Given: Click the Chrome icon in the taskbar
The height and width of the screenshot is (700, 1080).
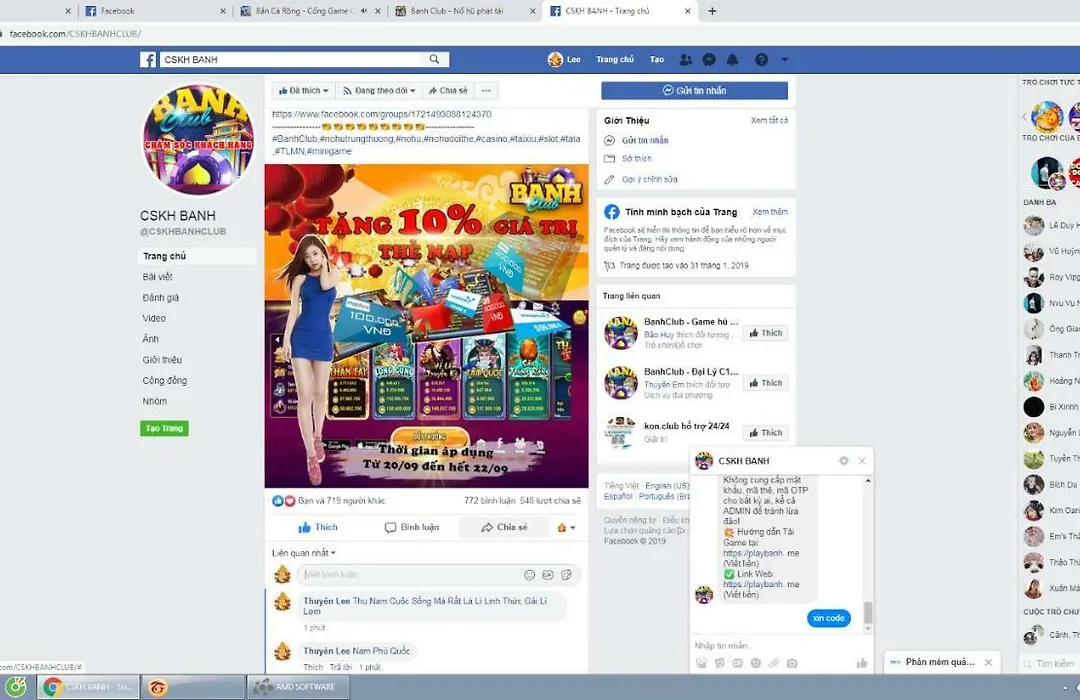Looking at the screenshot, I should coord(52,687).
